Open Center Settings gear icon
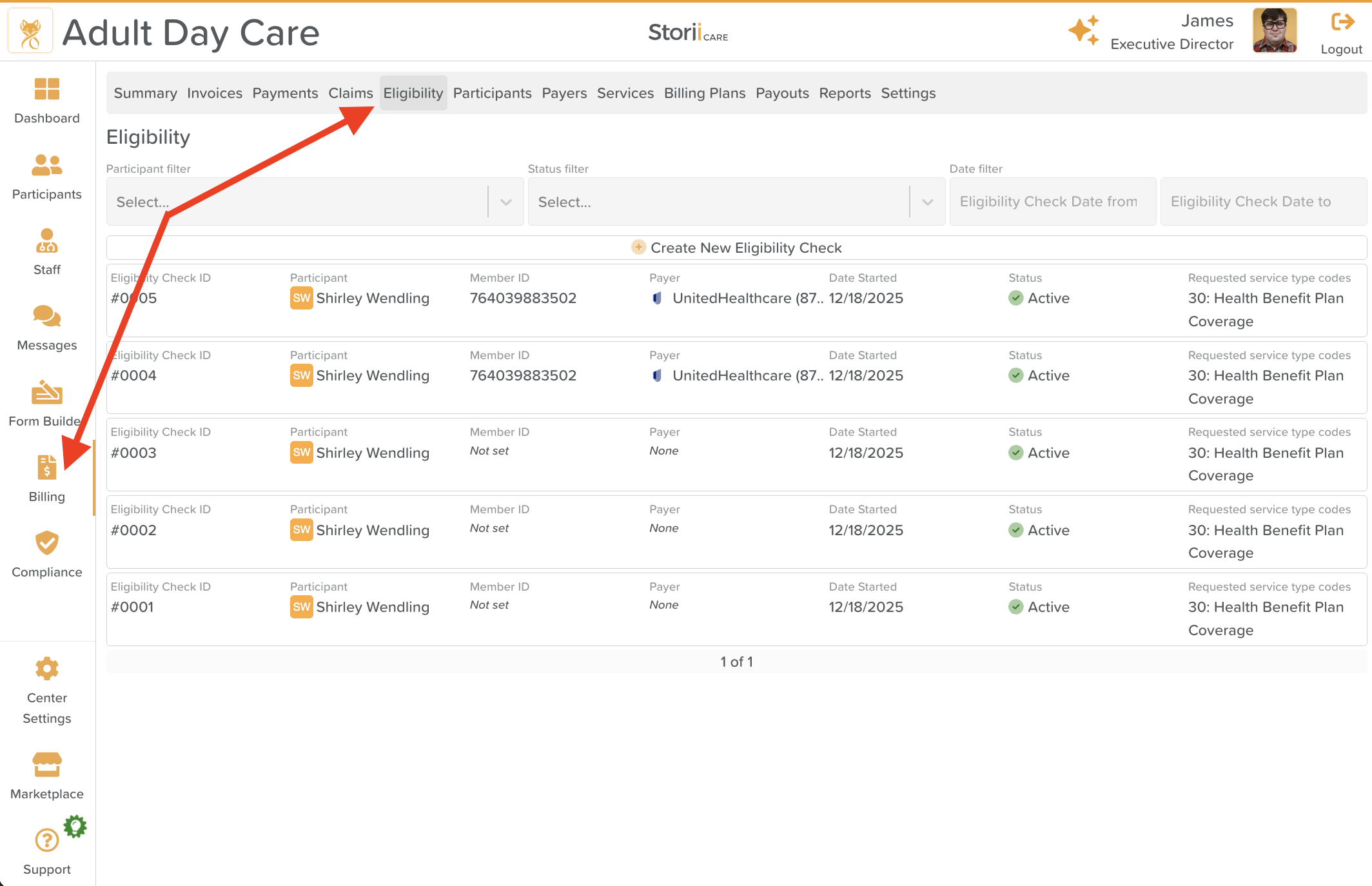 point(46,669)
